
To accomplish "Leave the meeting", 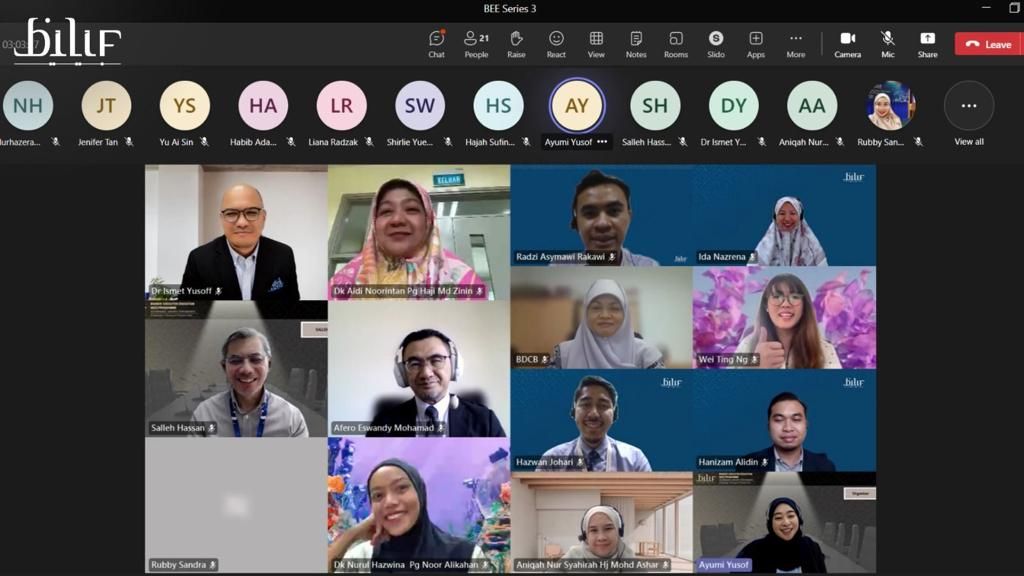I will click(988, 44).
